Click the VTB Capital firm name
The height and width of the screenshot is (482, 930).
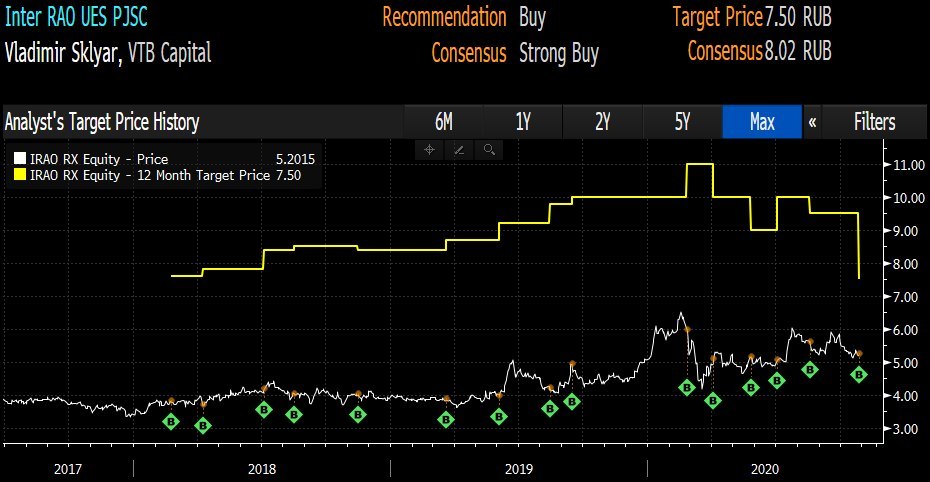coord(170,53)
